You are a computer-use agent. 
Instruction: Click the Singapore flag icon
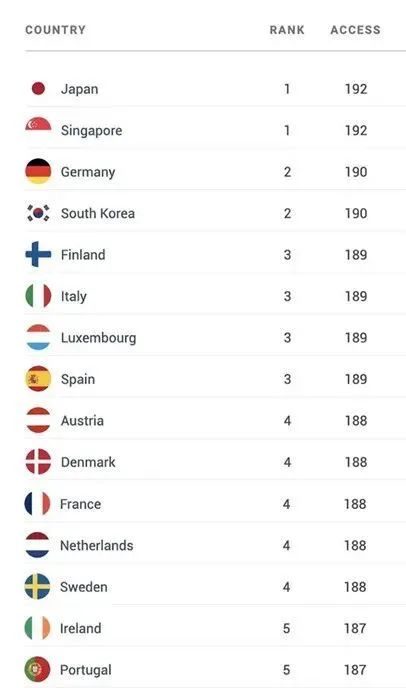[x=38, y=125]
